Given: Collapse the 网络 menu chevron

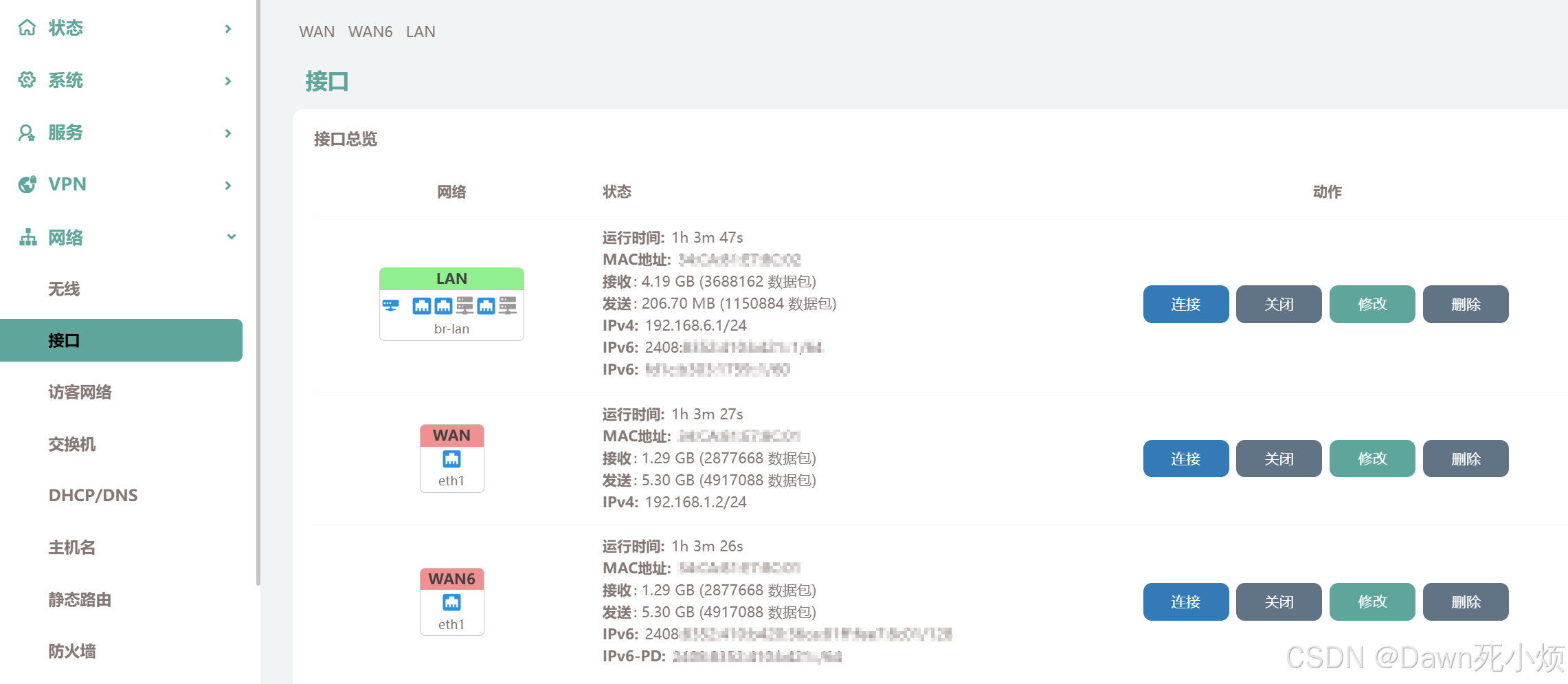Looking at the screenshot, I should coord(231,237).
